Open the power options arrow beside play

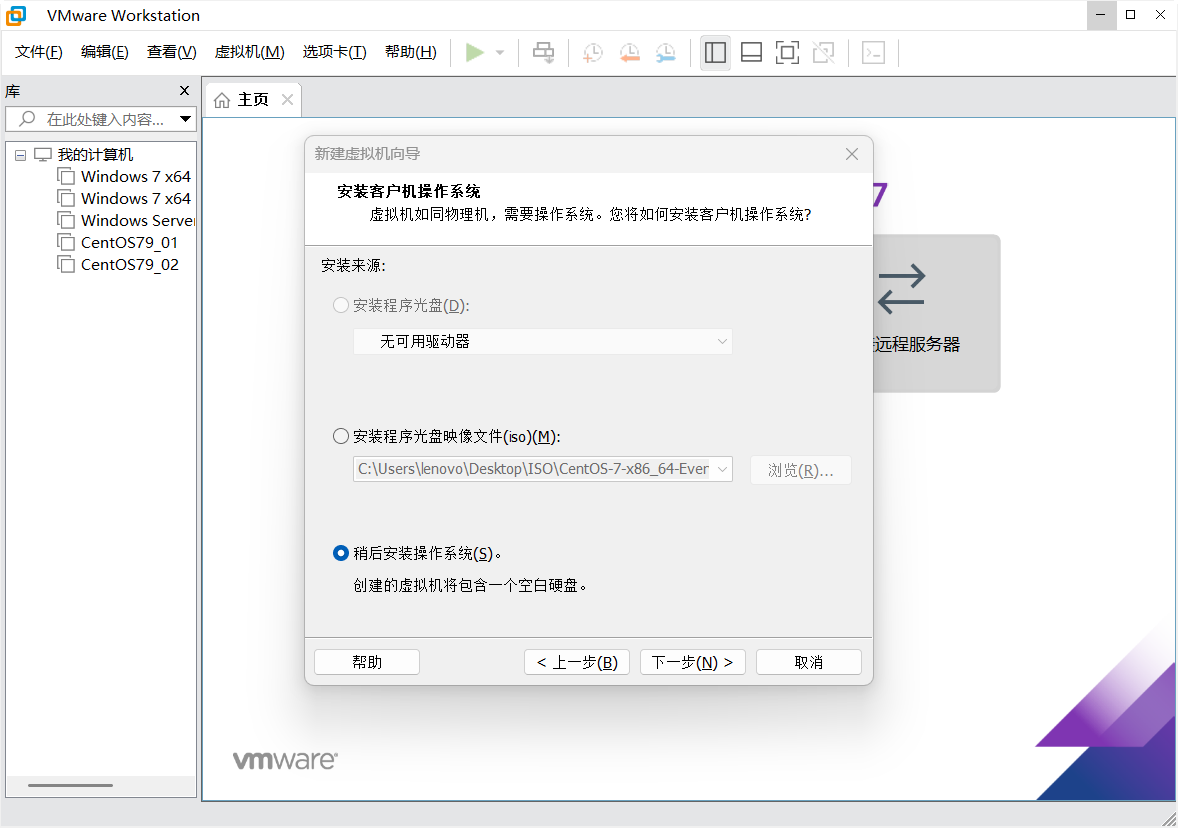(500, 53)
